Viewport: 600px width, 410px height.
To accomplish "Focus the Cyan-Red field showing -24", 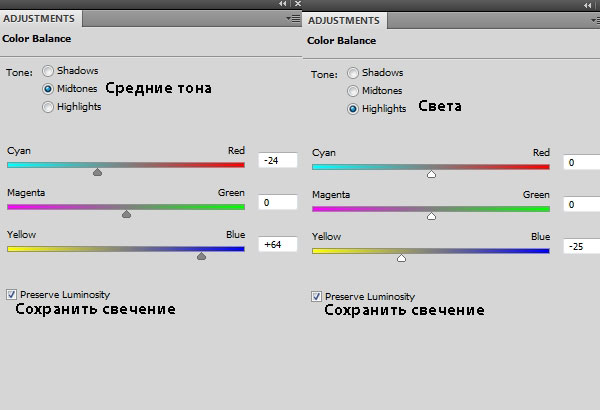I will point(278,160).
